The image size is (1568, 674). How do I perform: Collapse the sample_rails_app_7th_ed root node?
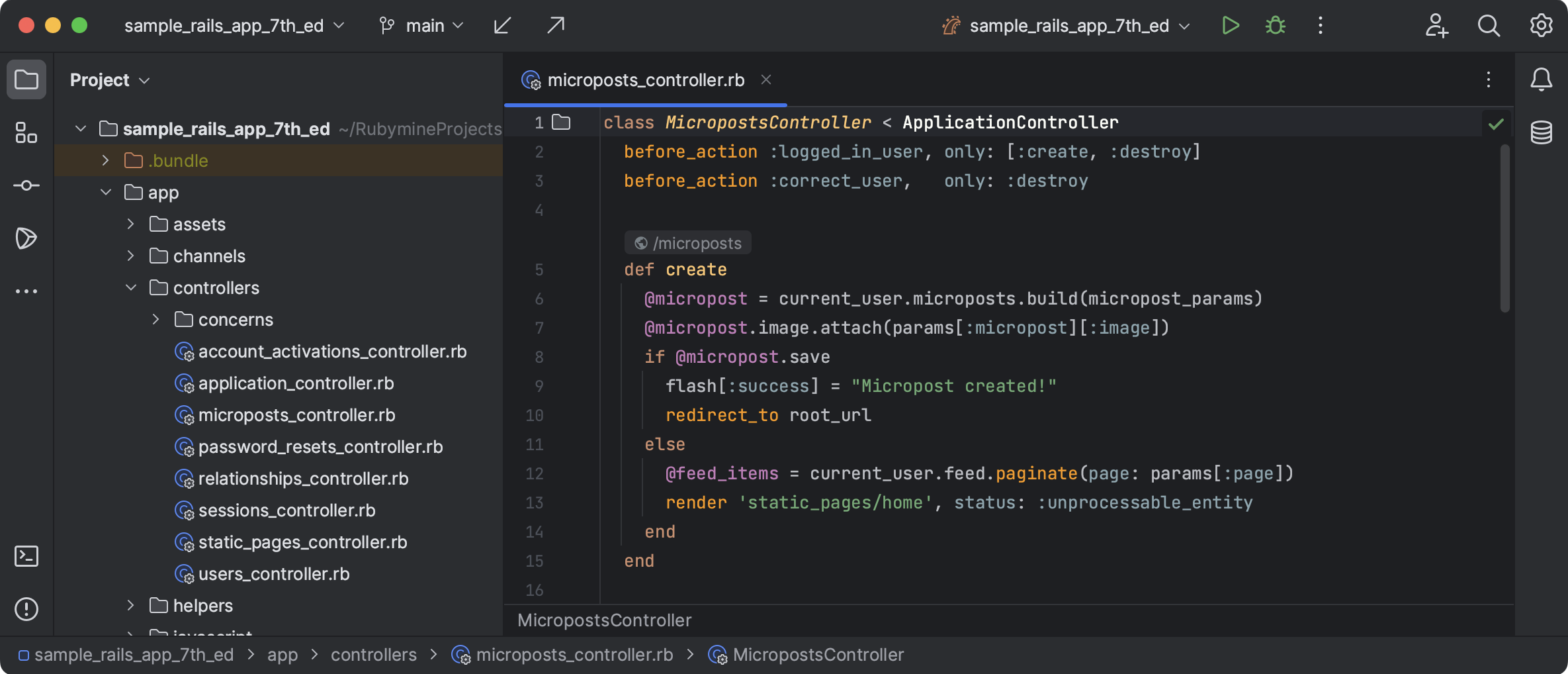point(81,128)
